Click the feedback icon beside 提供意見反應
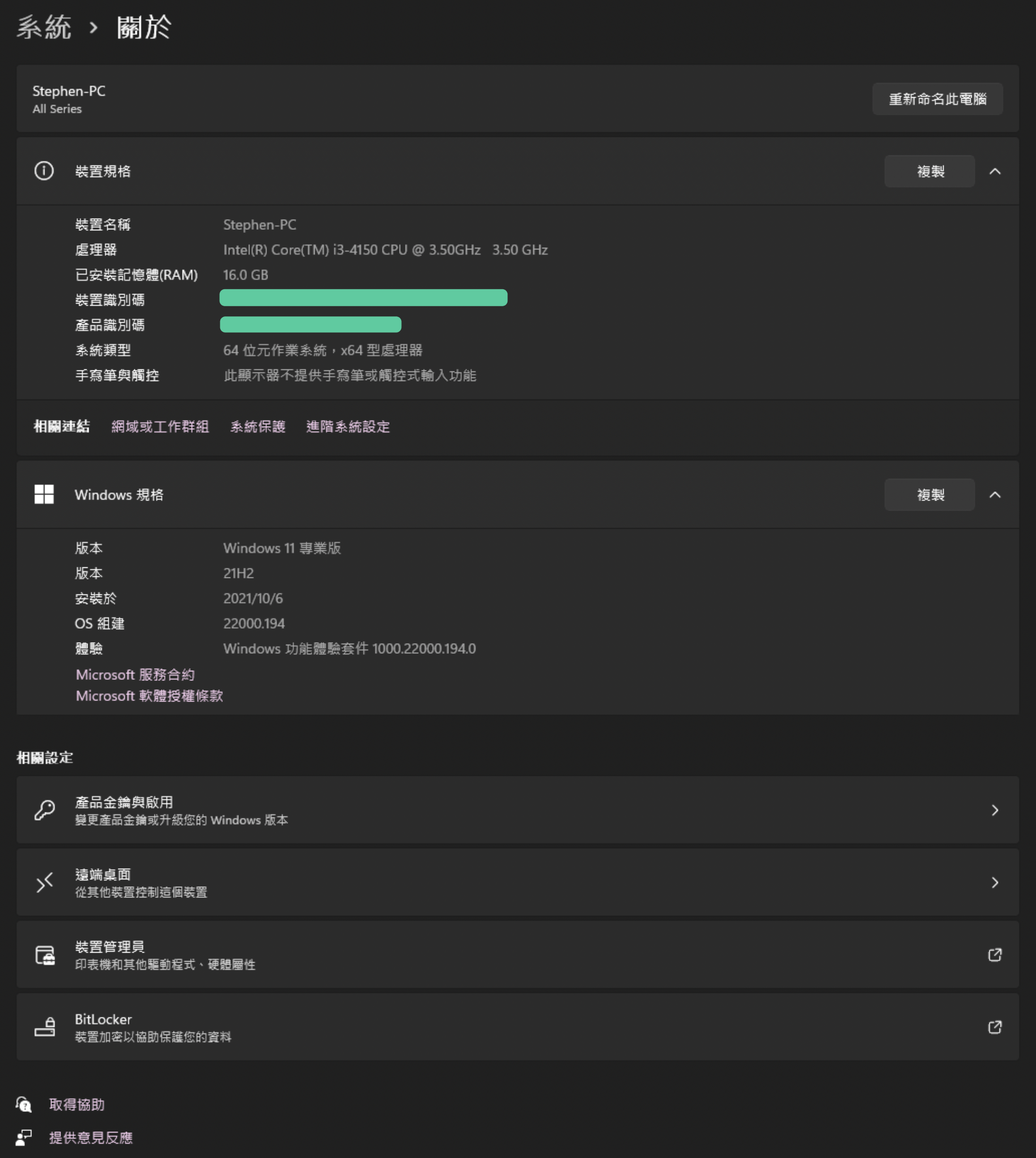The image size is (1036, 1158). click(24, 1137)
